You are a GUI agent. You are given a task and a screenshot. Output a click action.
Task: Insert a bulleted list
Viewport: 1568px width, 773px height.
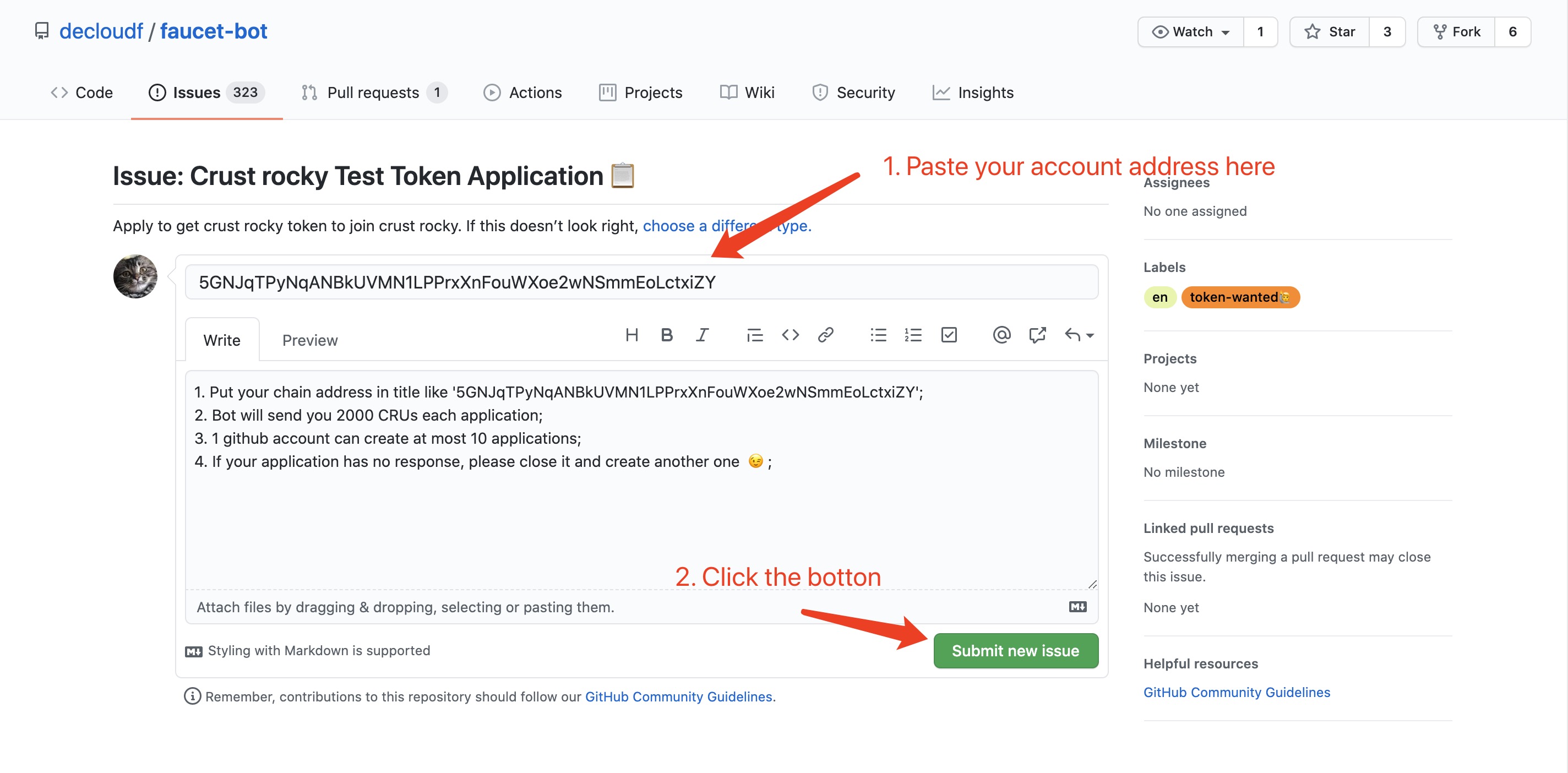[878, 335]
